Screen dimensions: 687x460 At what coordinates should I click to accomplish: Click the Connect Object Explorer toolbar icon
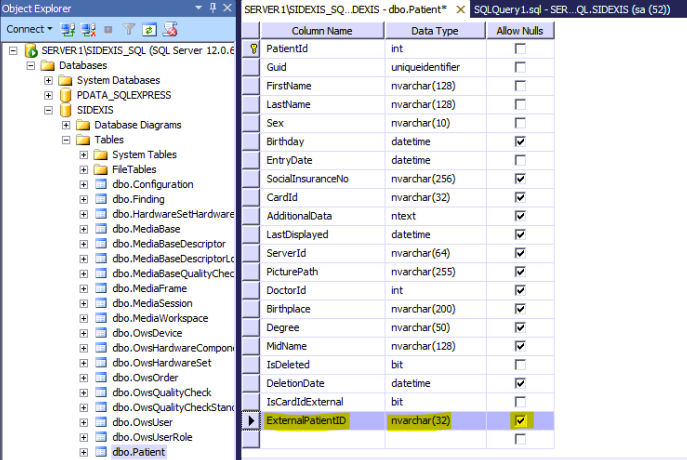click(x=67, y=29)
